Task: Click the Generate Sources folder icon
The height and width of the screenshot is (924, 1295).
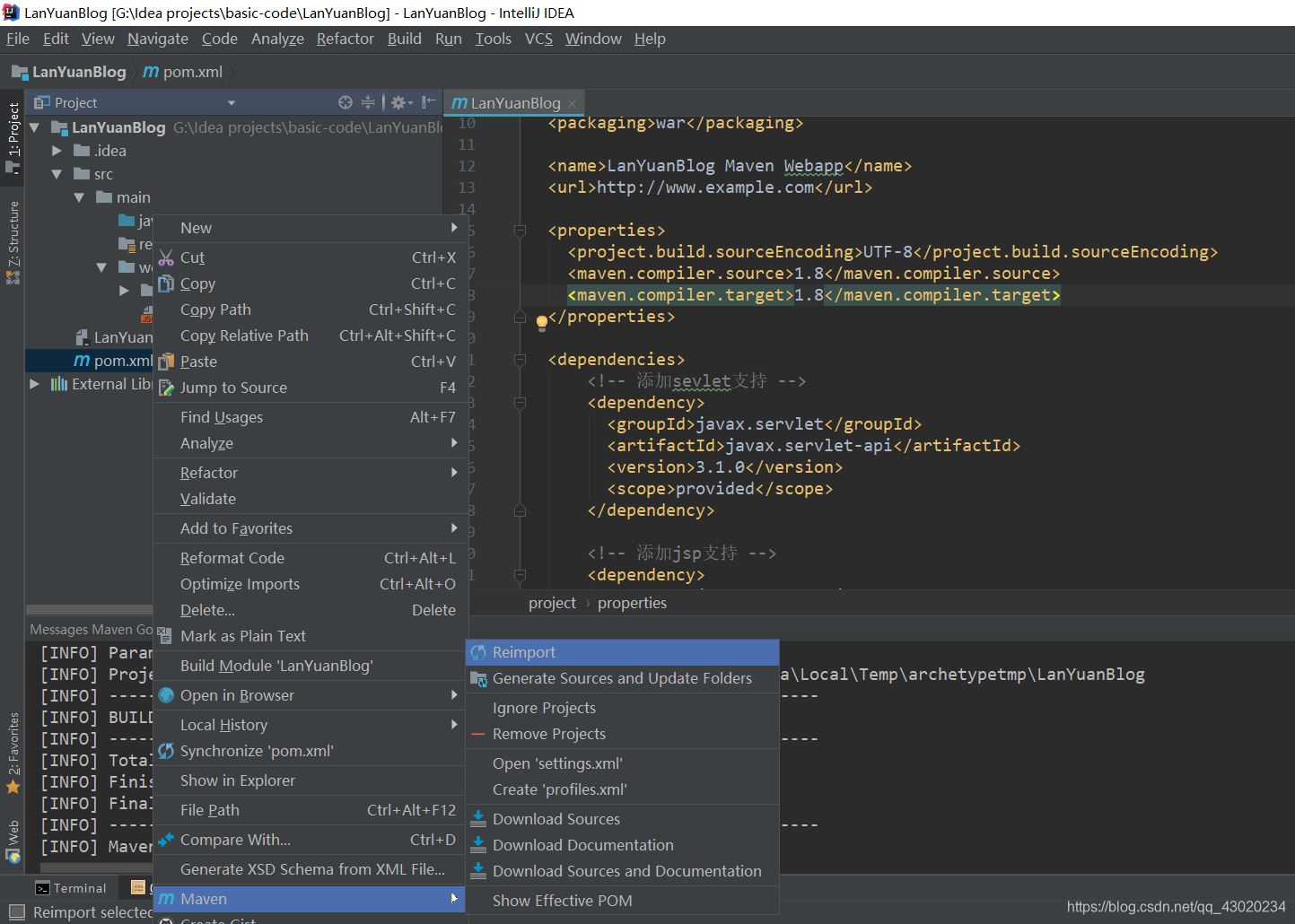Action: pos(478,678)
